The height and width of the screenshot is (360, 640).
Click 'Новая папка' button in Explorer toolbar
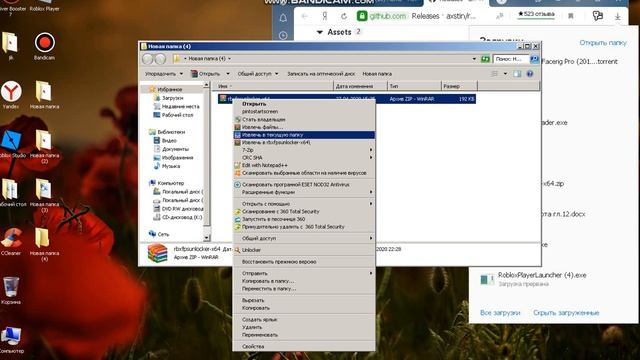[x=377, y=74]
